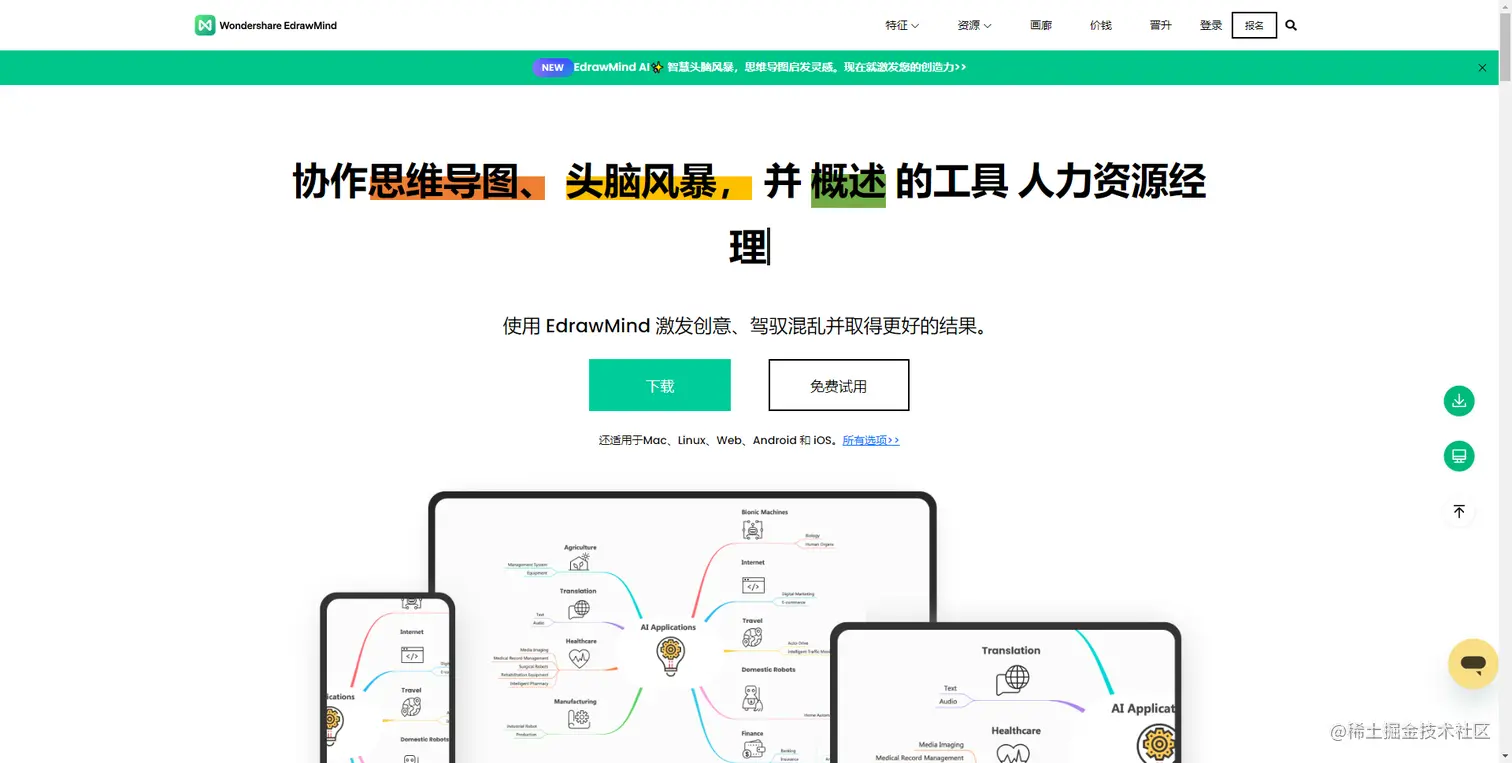This screenshot has height=763, width=1512.
Task: Click the 登录 link
Action: 1211,25
